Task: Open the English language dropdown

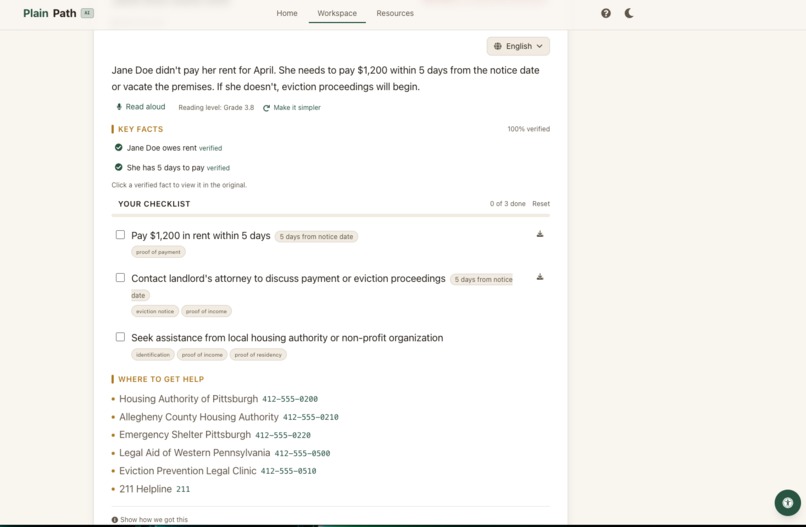Action: [518, 46]
